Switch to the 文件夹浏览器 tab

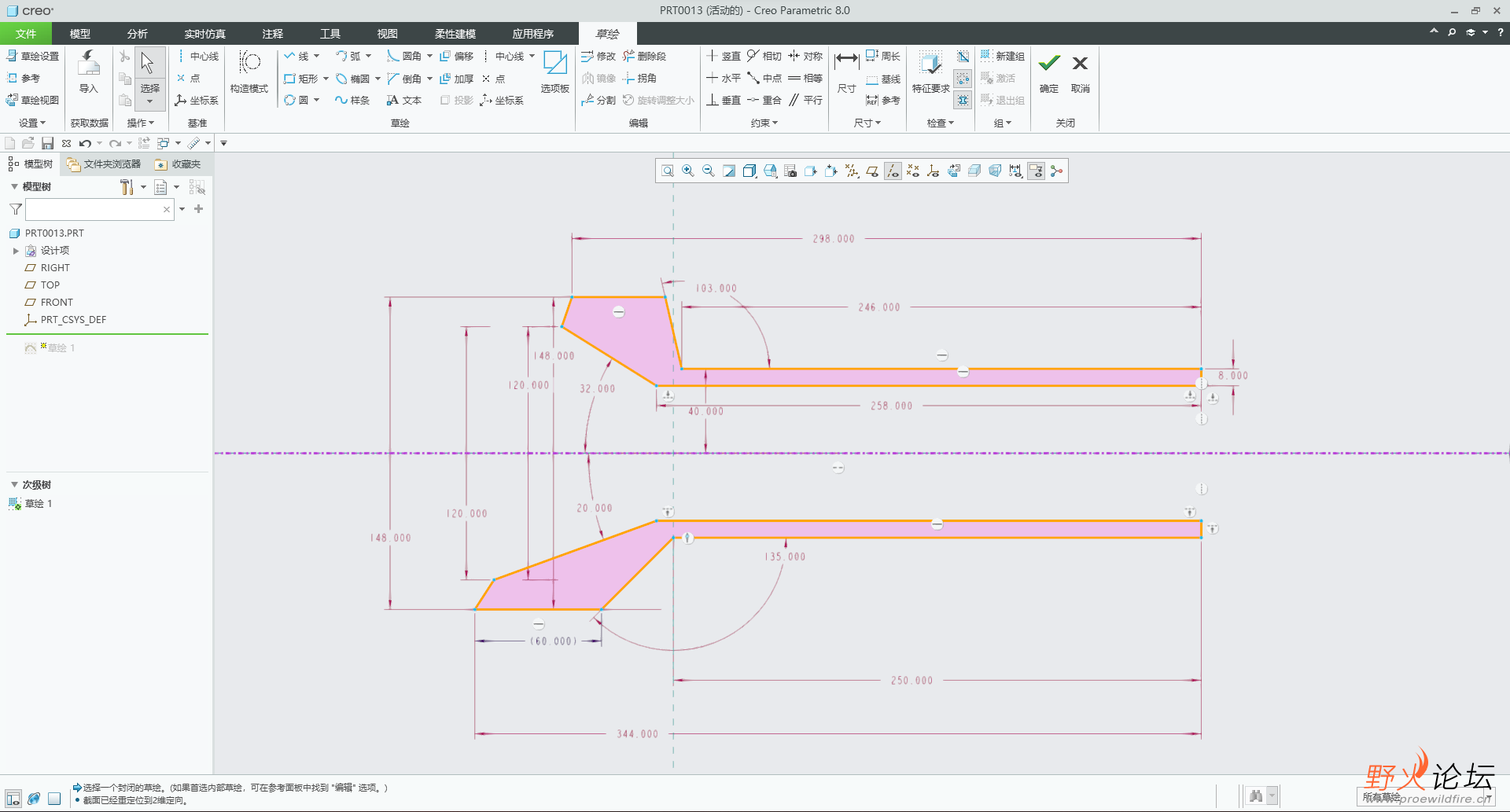(x=104, y=164)
